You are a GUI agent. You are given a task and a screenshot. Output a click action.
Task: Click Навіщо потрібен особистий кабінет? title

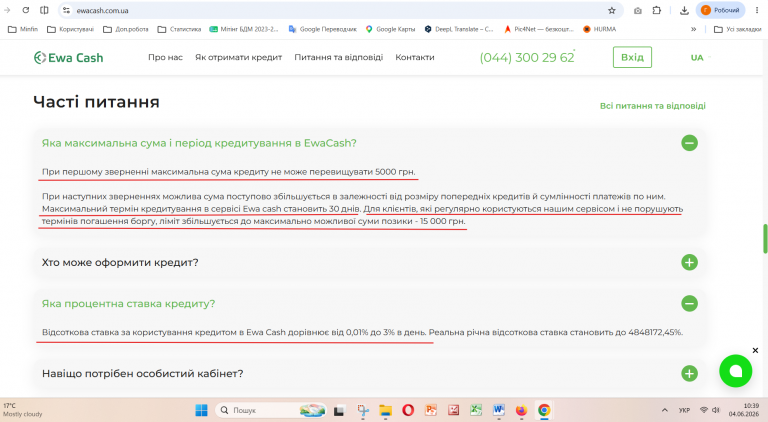click(143, 374)
